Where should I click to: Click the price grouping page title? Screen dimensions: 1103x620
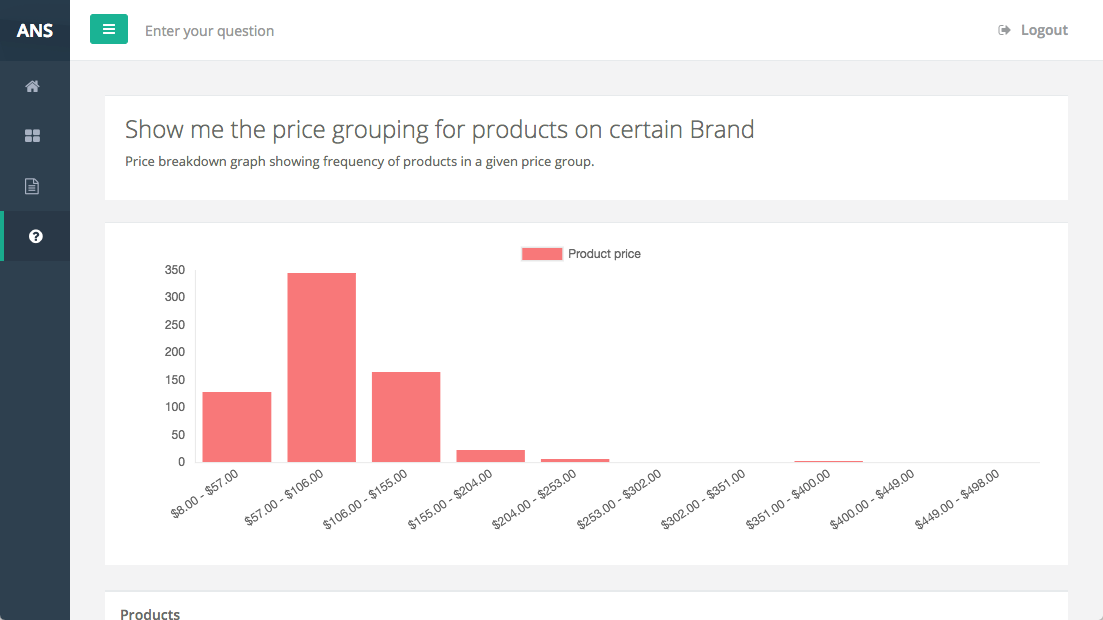439,129
